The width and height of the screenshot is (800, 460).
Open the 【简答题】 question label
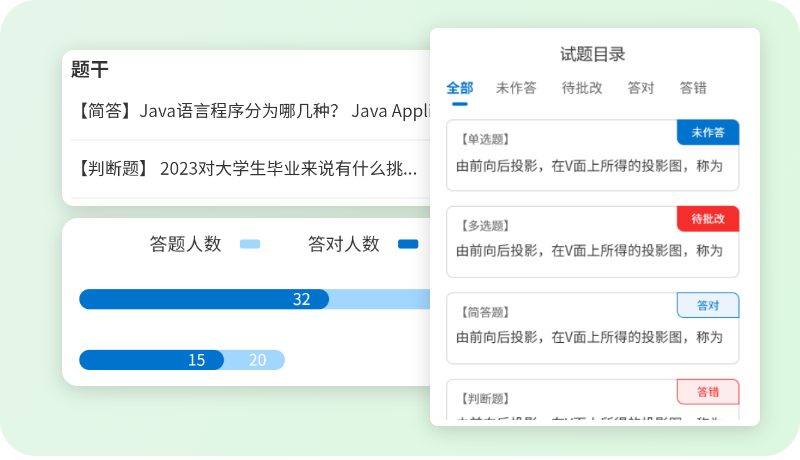[485, 312]
